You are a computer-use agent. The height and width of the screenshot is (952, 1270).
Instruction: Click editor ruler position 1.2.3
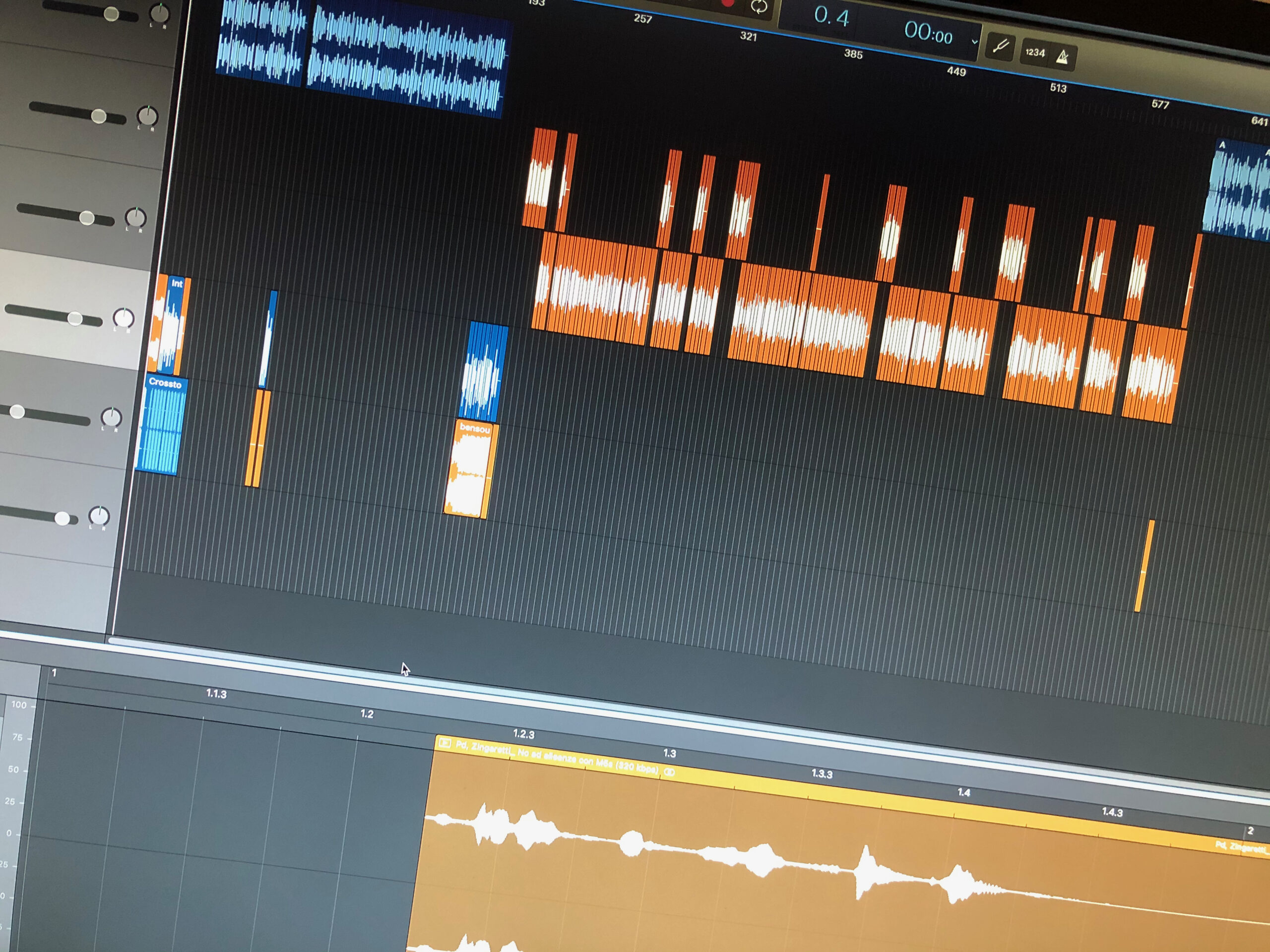523,734
